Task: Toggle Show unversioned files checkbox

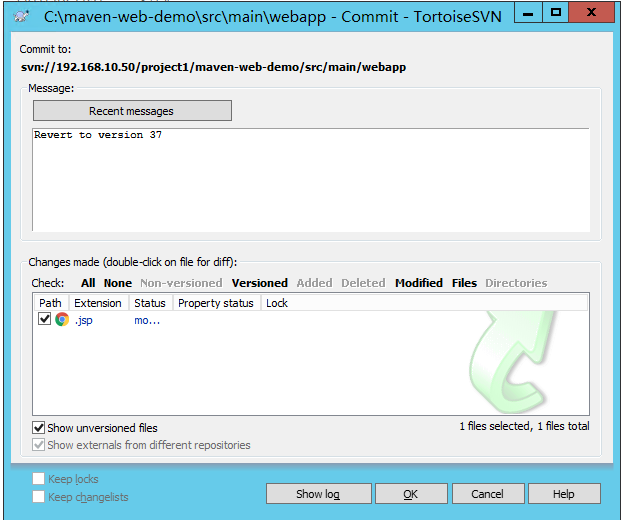Action: point(38,428)
